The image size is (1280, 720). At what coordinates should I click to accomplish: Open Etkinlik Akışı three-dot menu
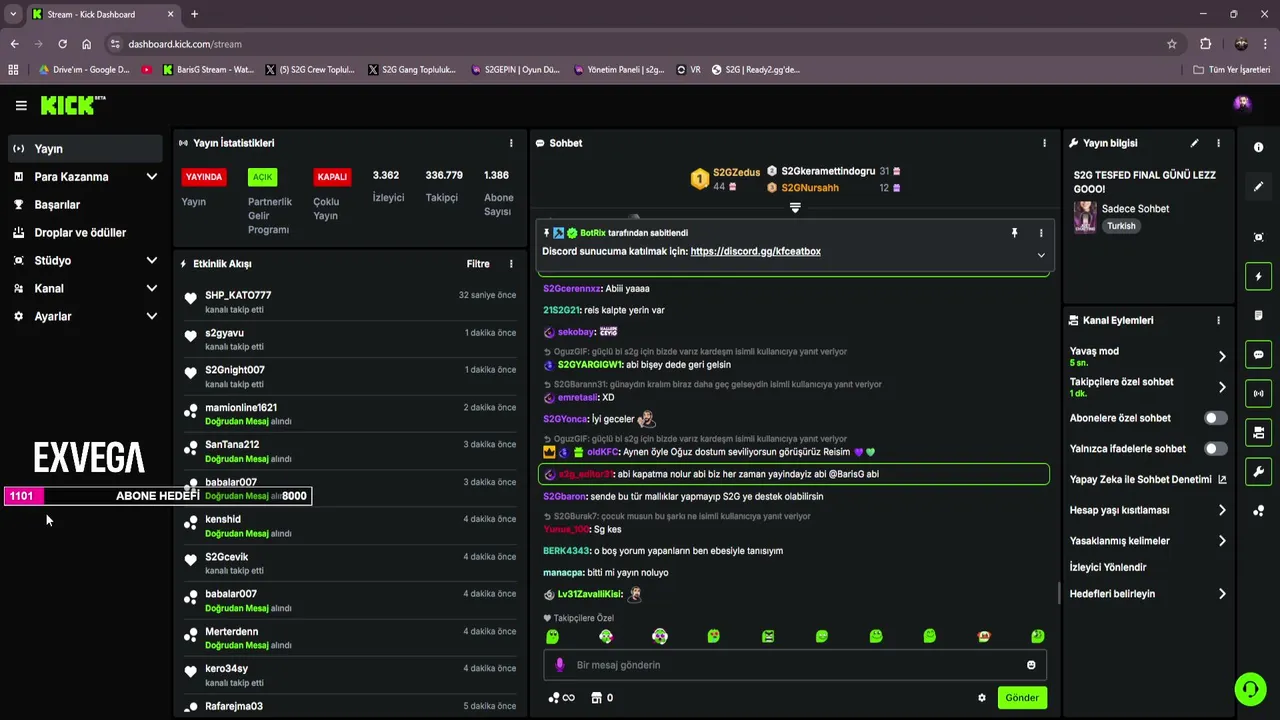[511, 264]
